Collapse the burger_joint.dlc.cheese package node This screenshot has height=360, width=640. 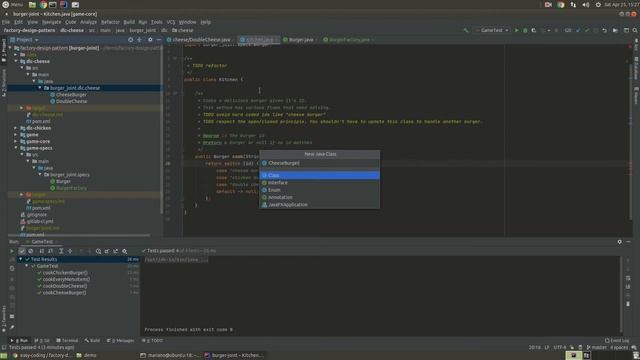(40, 88)
